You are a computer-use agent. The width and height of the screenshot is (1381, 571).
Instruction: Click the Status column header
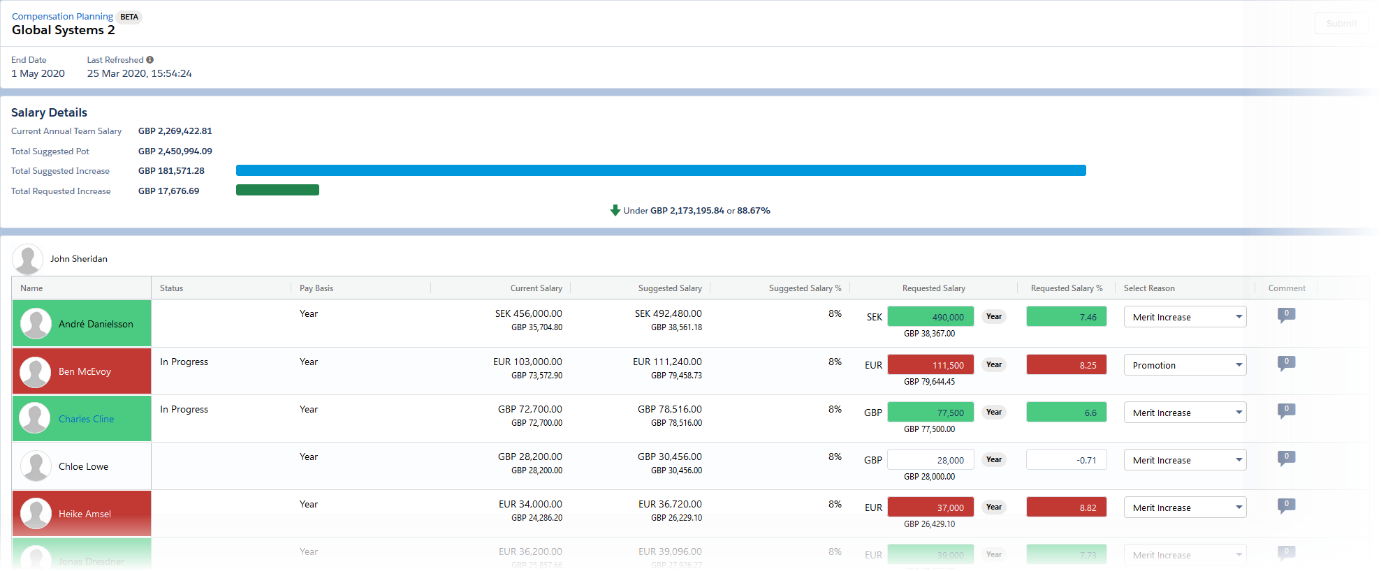click(172, 288)
